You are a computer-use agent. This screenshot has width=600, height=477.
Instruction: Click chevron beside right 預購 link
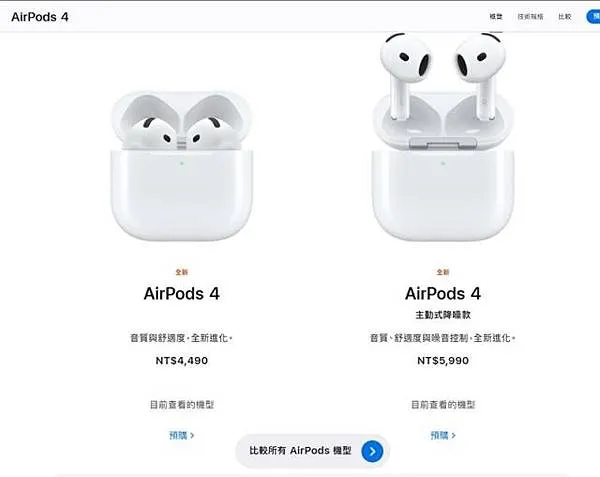coord(453,435)
